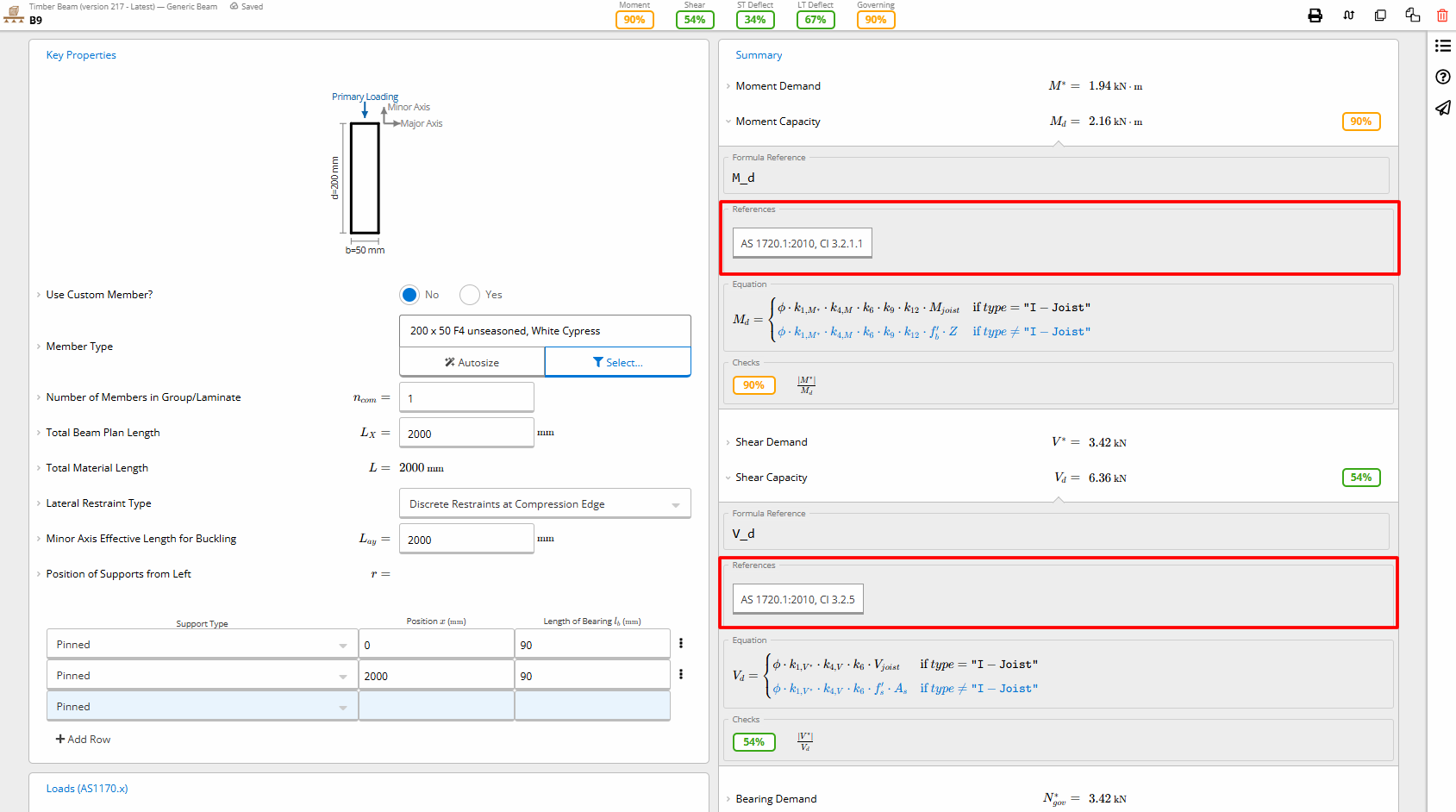
Task: Click the Shear 54% badge in header
Action: point(695,20)
